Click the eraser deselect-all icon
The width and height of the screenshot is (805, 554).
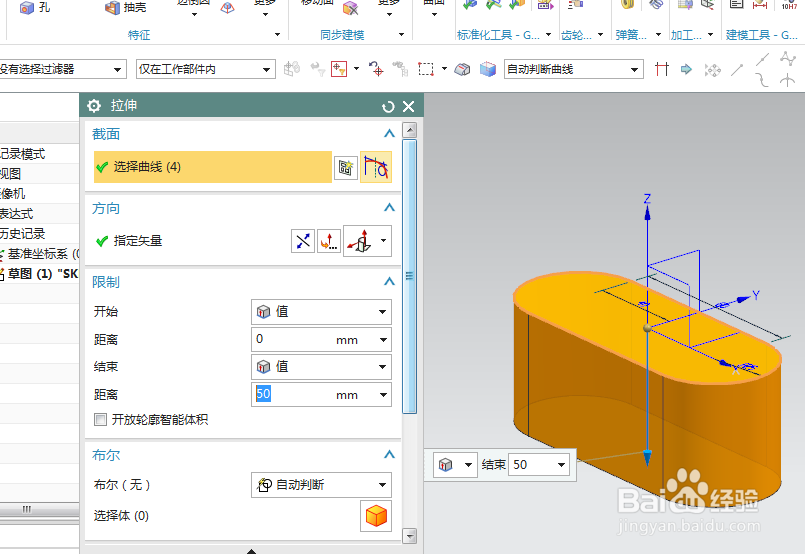(462, 69)
